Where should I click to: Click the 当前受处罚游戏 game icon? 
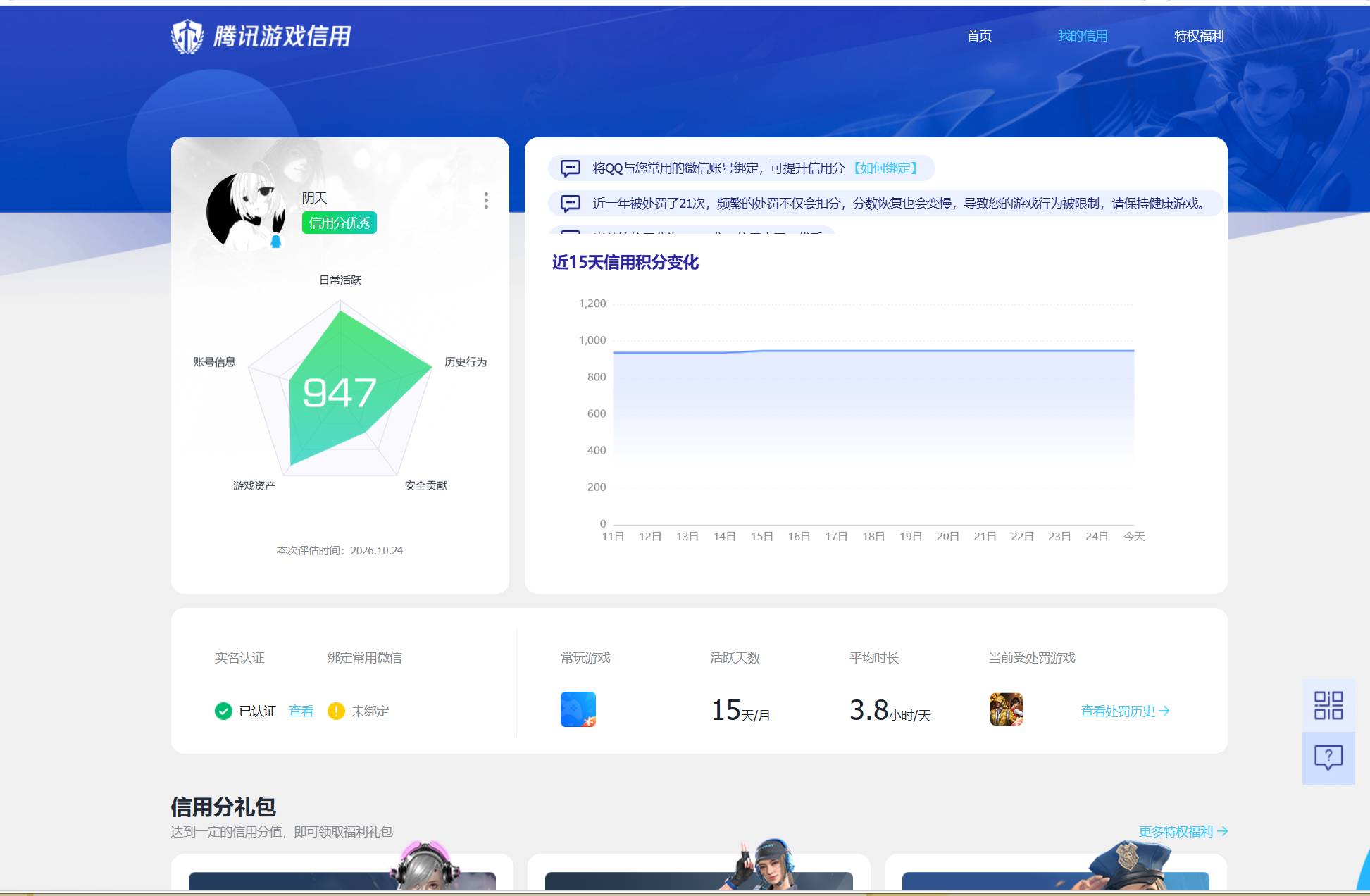(x=1007, y=709)
